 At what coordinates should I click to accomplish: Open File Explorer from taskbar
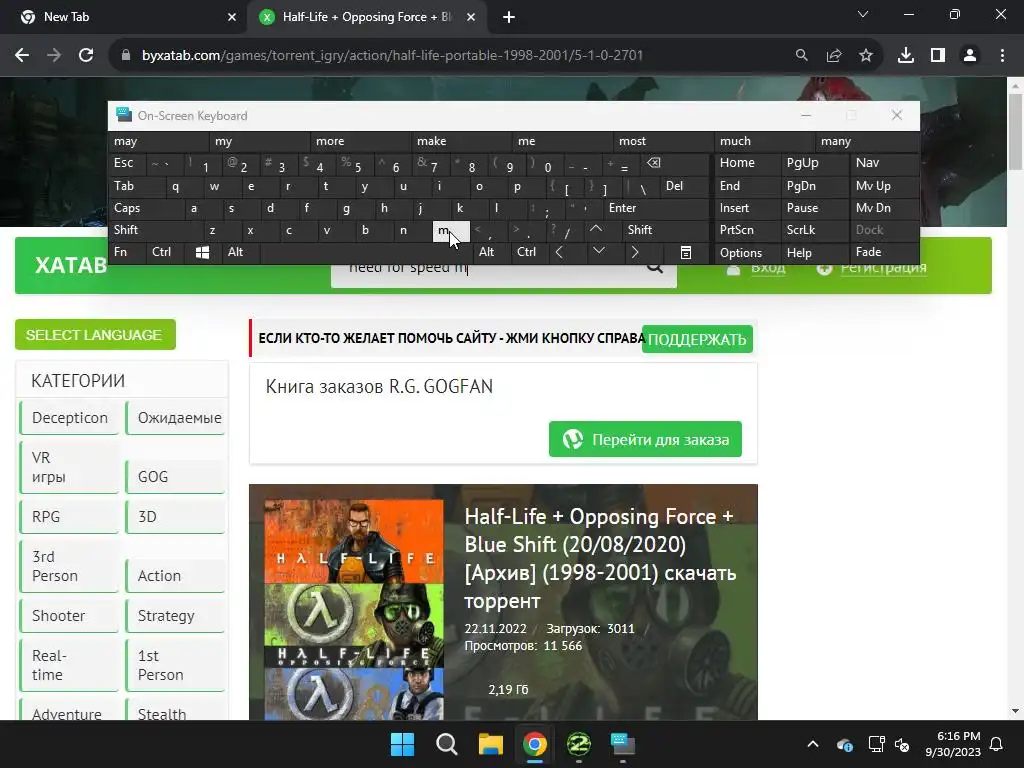pyautogui.click(x=490, y=744)
